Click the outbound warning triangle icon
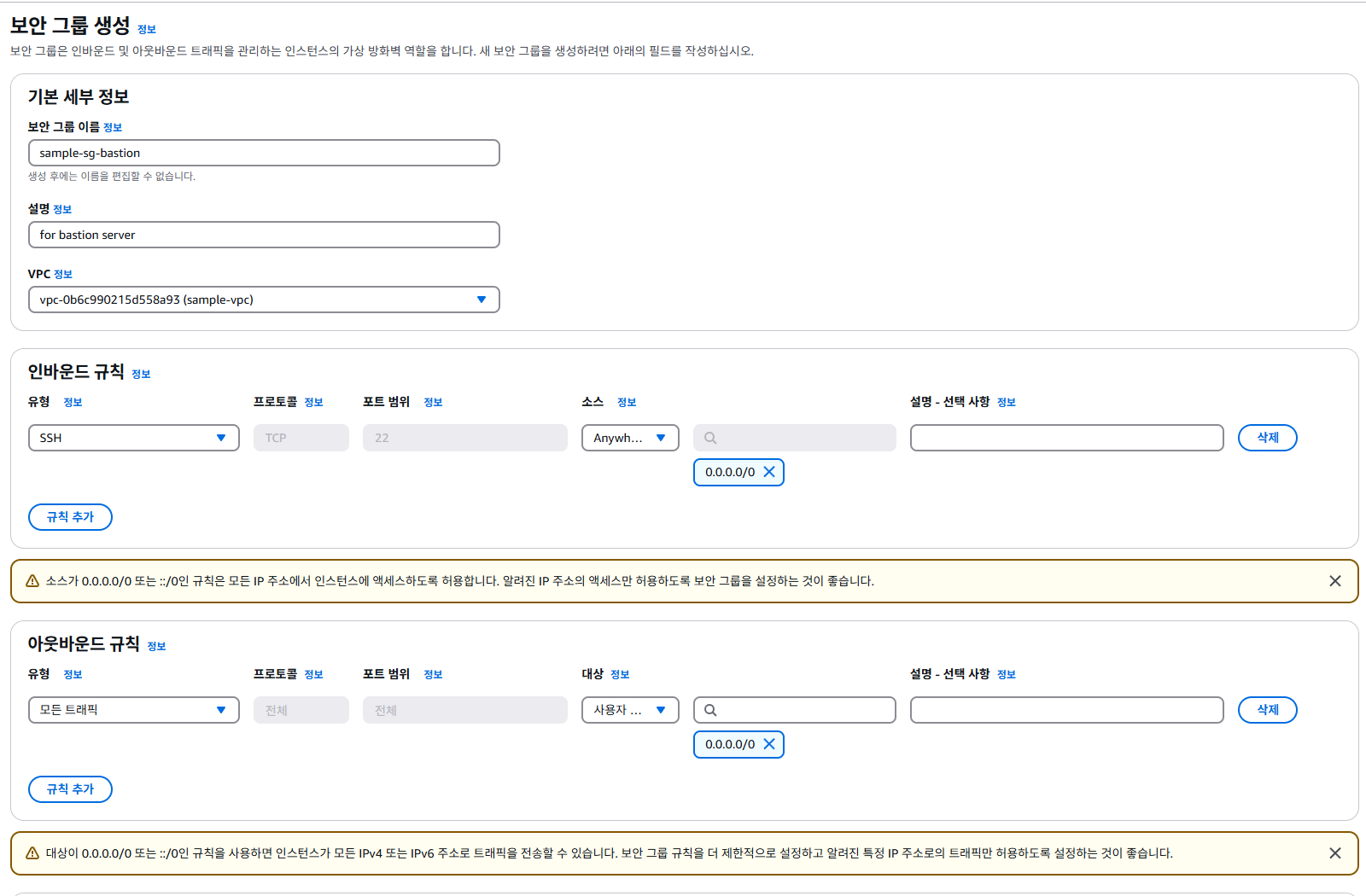The height and width of the screenshot is (896, 1366). (x=32, y=853)
